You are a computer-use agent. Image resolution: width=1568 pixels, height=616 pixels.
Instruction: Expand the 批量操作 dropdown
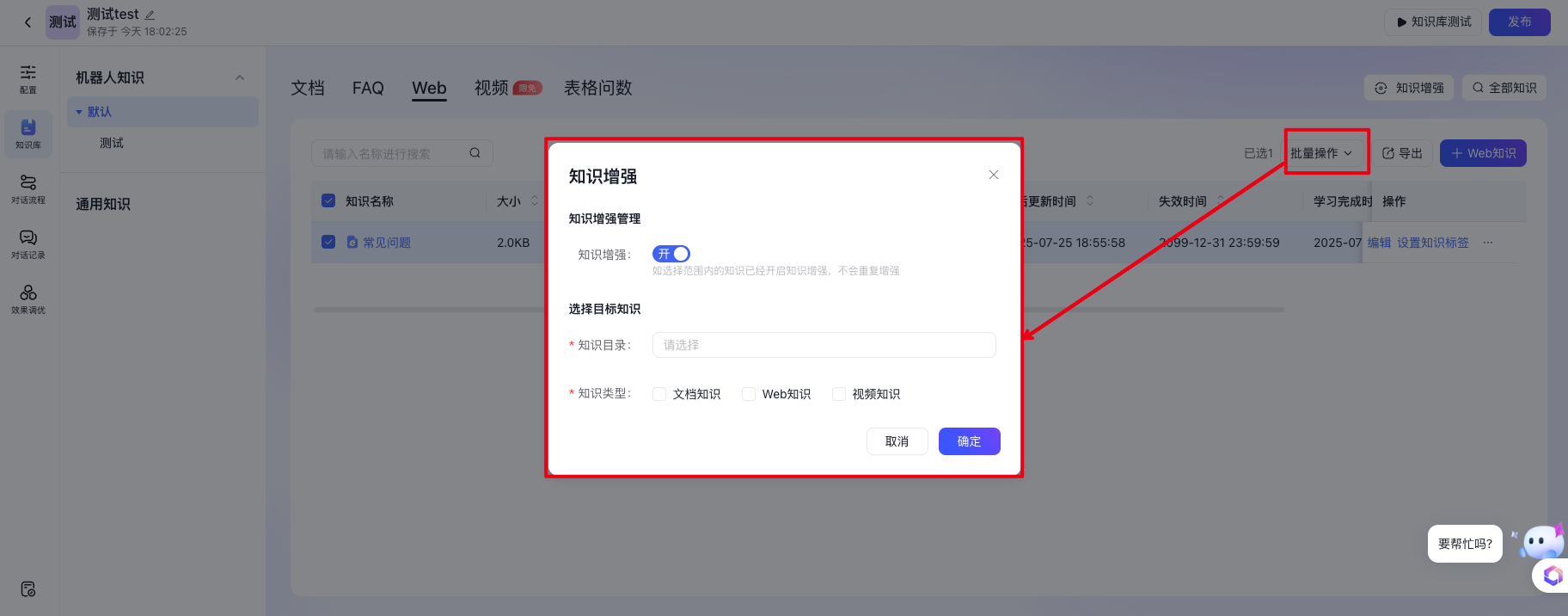click(1321, 153)
